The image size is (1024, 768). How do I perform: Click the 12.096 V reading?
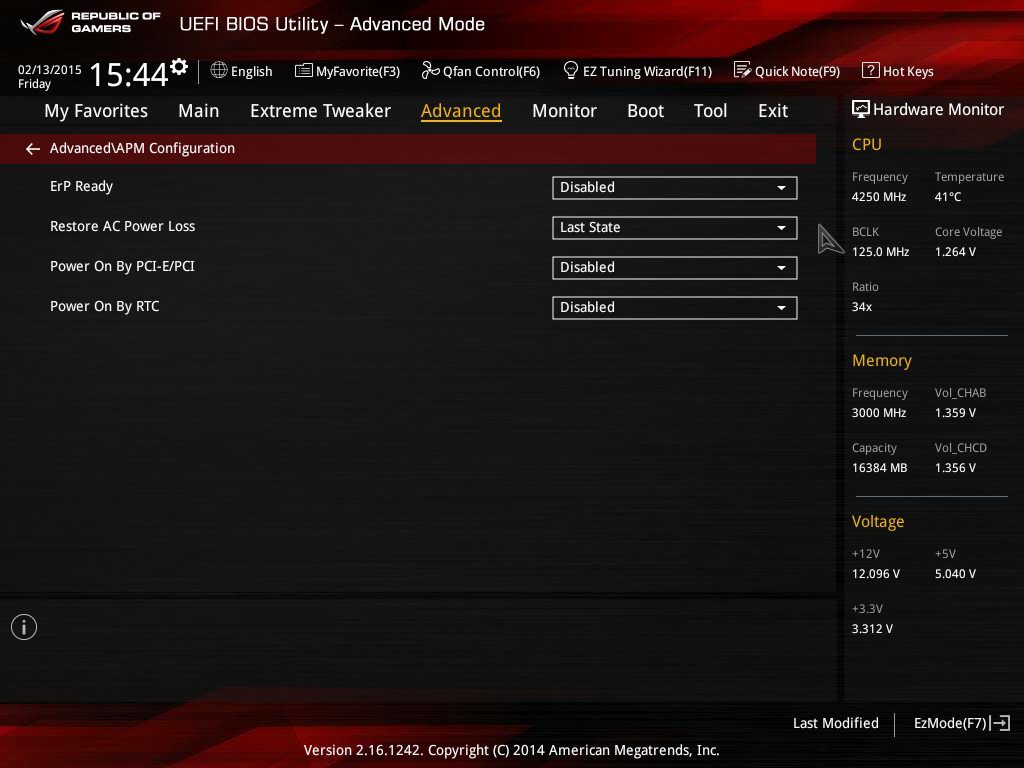[x=875, y=573]
